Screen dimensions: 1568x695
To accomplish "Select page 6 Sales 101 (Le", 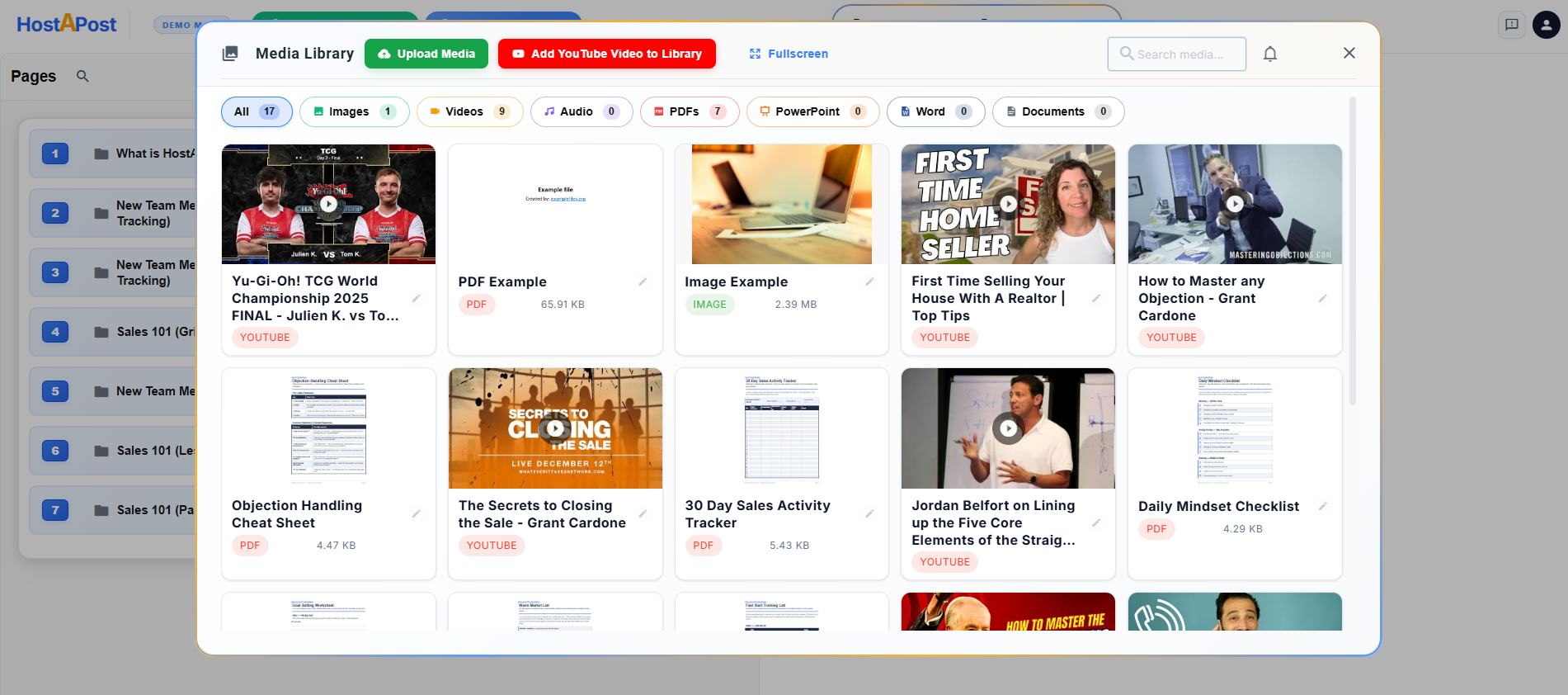I will pos(113,451).
